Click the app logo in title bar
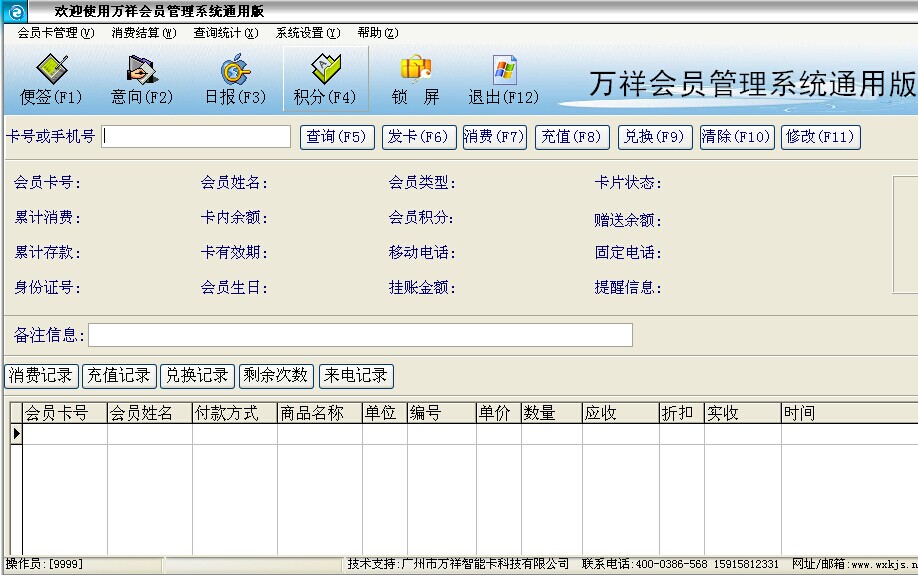Viewport: 918px width, 575px height. coord(15,10)
